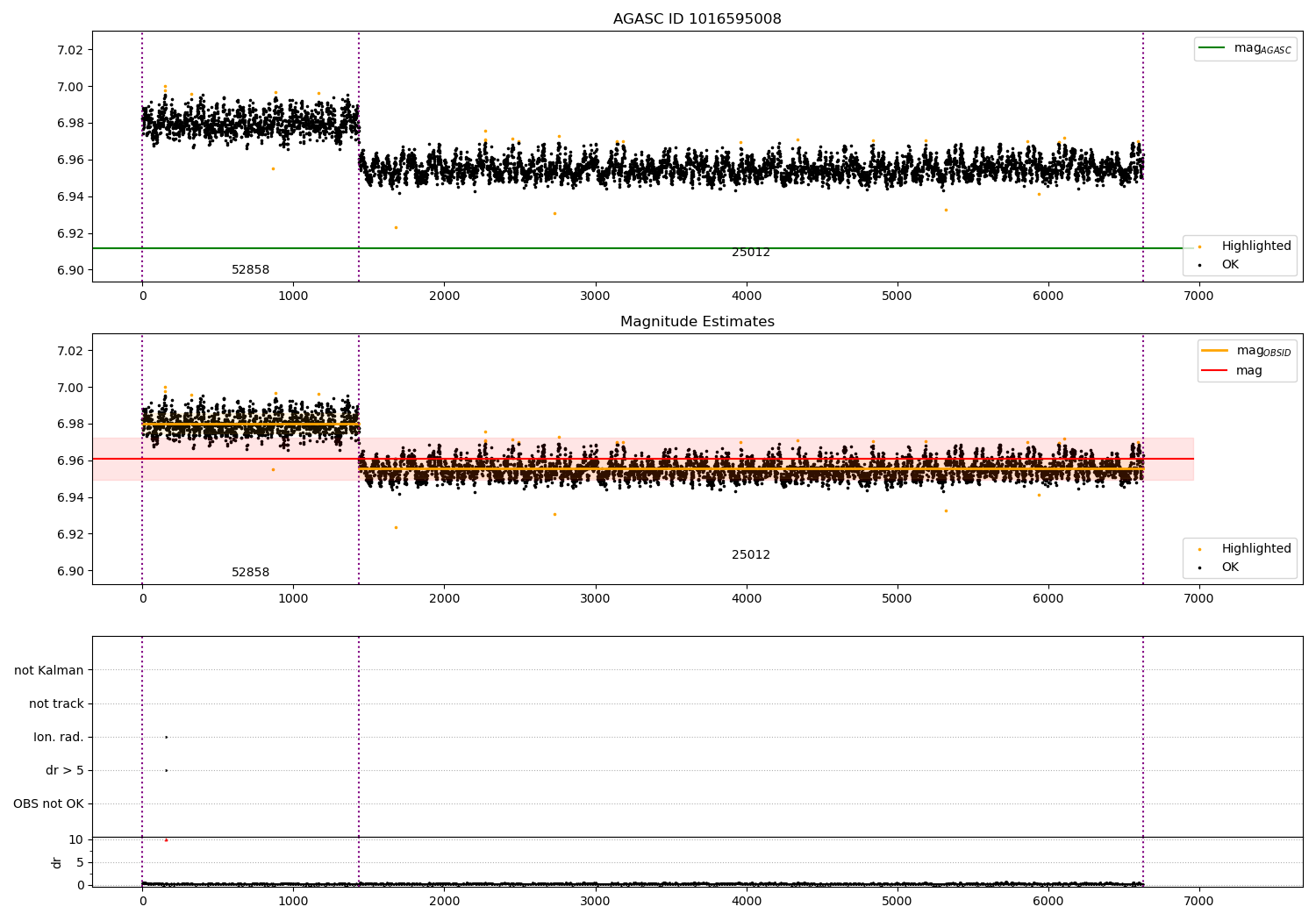This screenshot has height=921, width=1316.
Task: Click the OBSID label '25012' in top plot
Action: tap(751, 253)
